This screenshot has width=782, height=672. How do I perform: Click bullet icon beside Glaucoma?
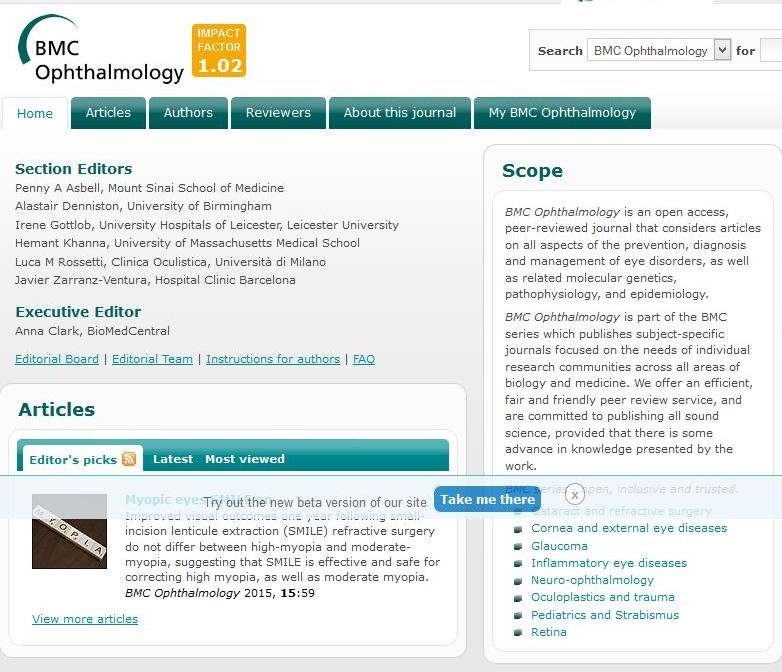click(x=518, y=547)
